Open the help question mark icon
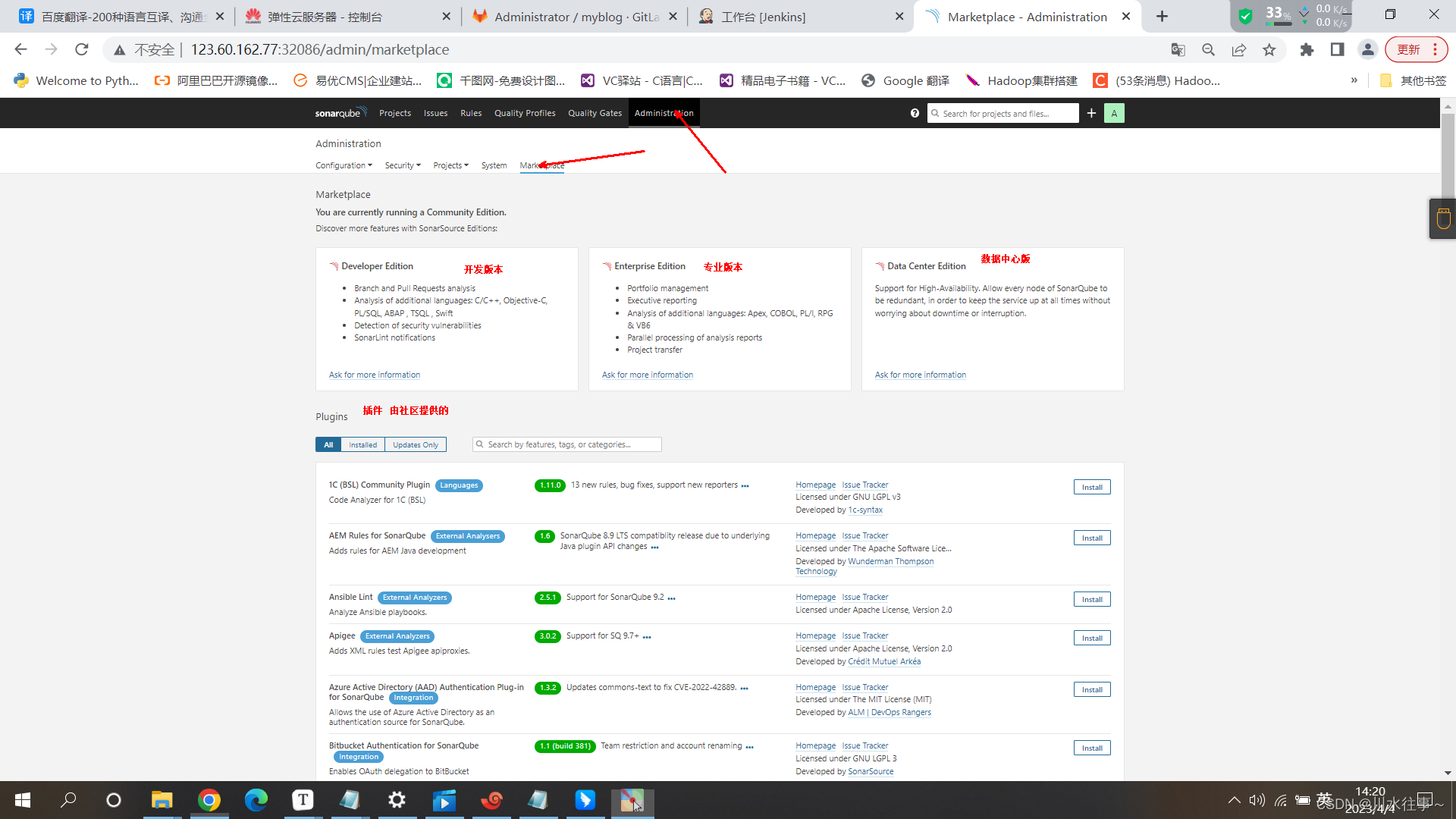1456x819 pixels. click(x=915, y=113)
